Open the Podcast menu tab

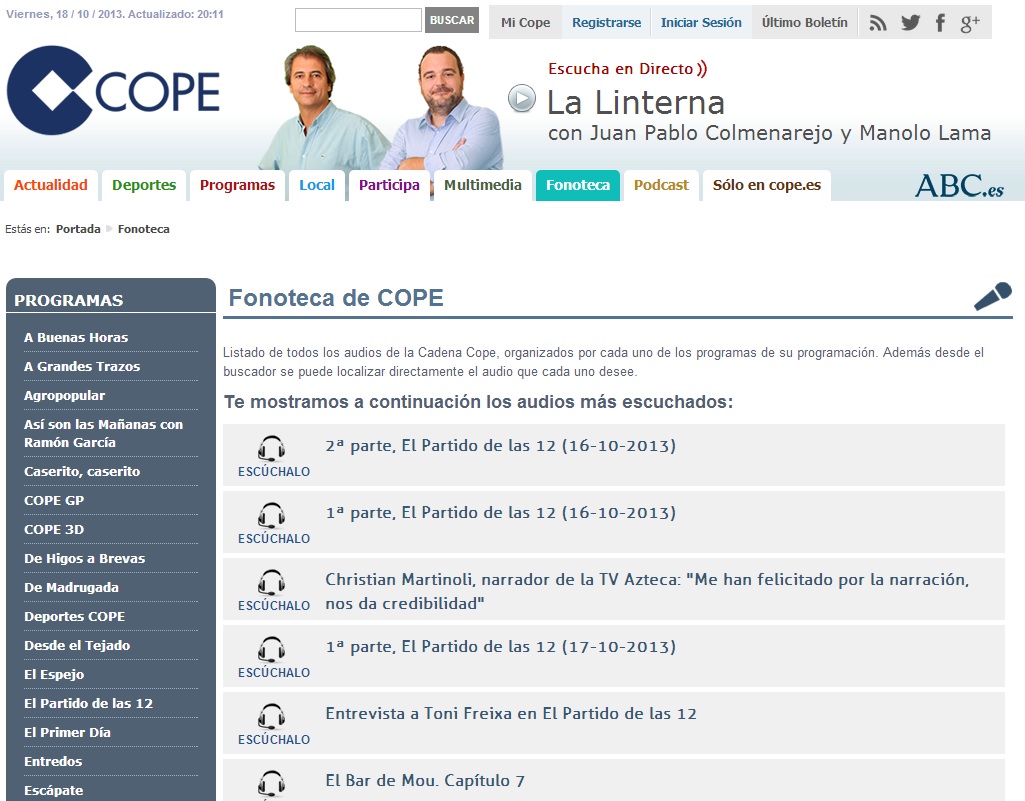coord(662,185)
